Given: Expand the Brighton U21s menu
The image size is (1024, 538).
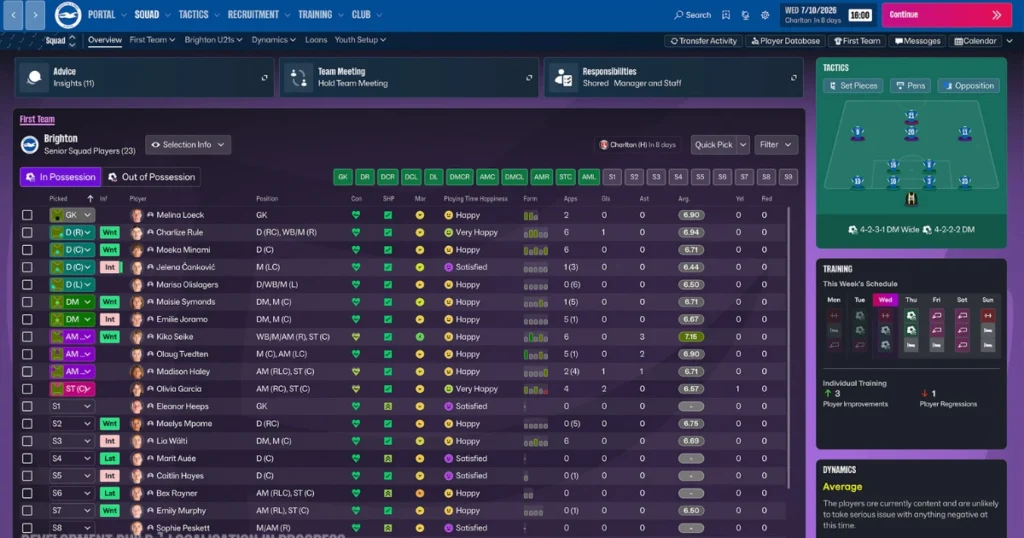Looking at the screenshot, I should click(213, 40).
